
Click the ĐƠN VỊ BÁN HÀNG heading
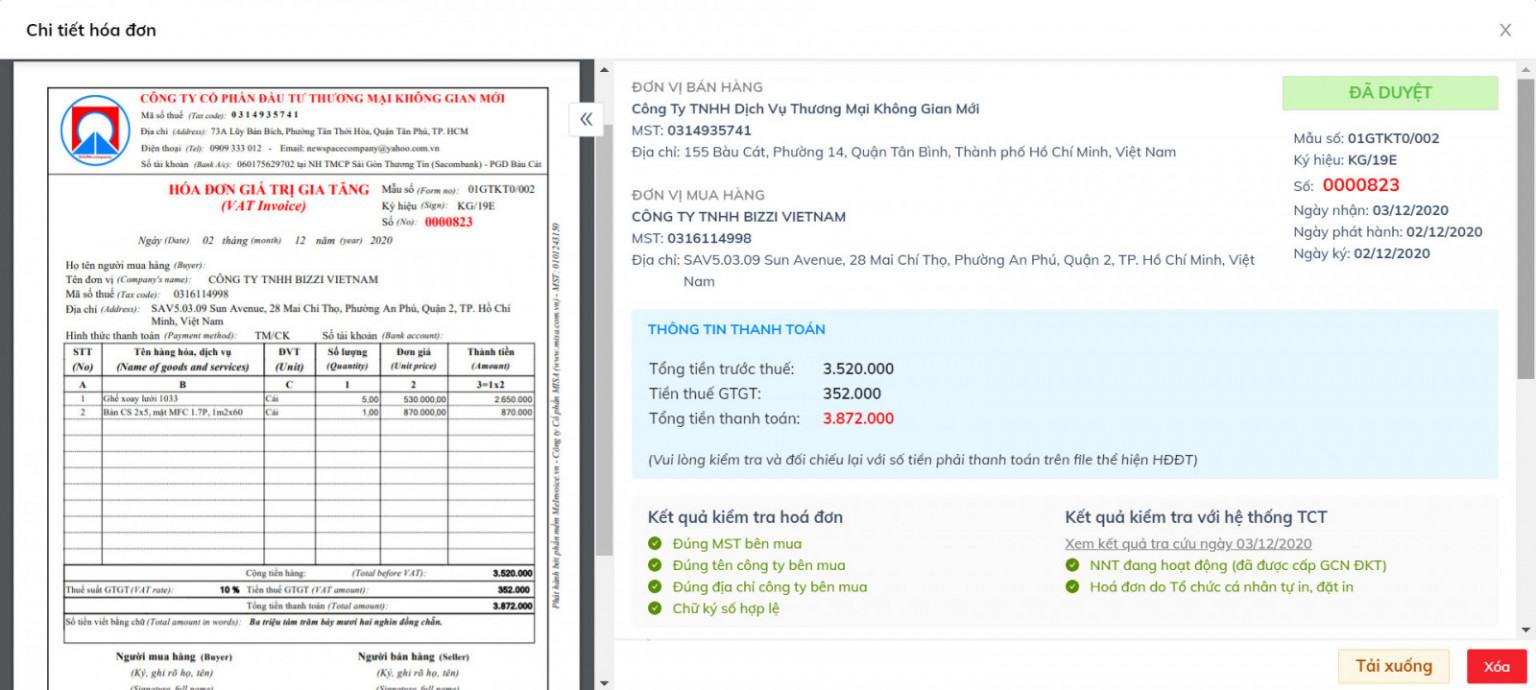(697, 87)
